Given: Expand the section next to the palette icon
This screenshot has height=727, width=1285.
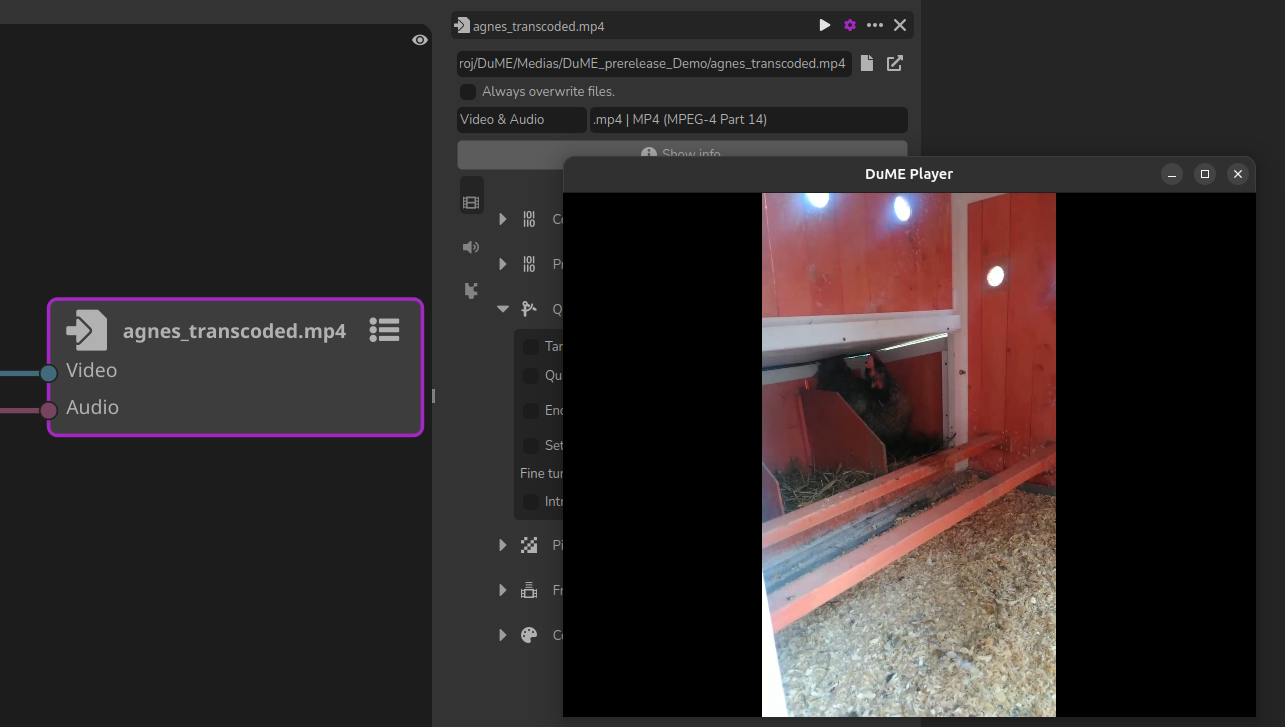Looking at the screenshot, I should pyautogui.click(x=503, y=635).
